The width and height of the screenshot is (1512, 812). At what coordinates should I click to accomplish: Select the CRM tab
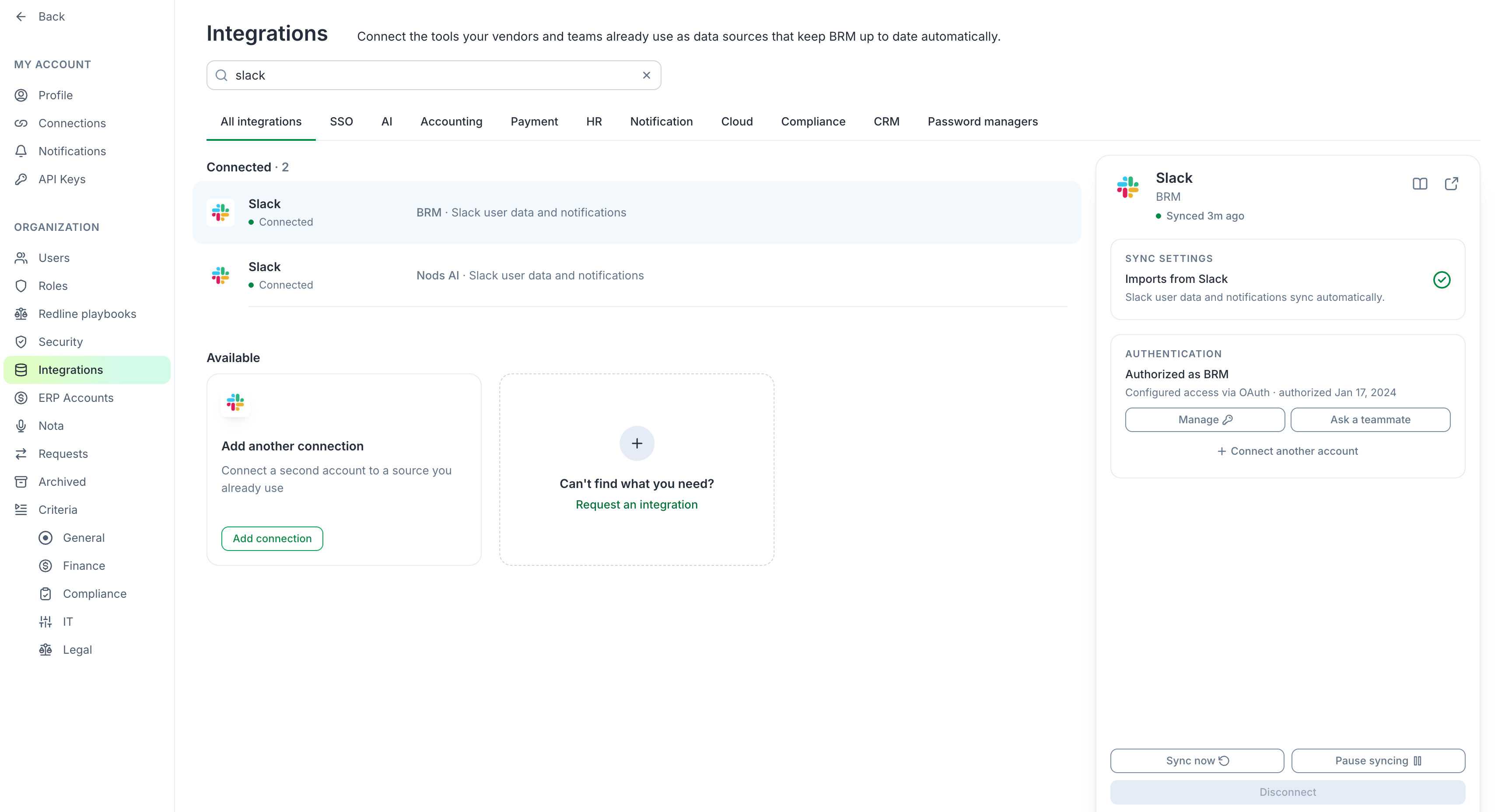(x=886, y=122)
